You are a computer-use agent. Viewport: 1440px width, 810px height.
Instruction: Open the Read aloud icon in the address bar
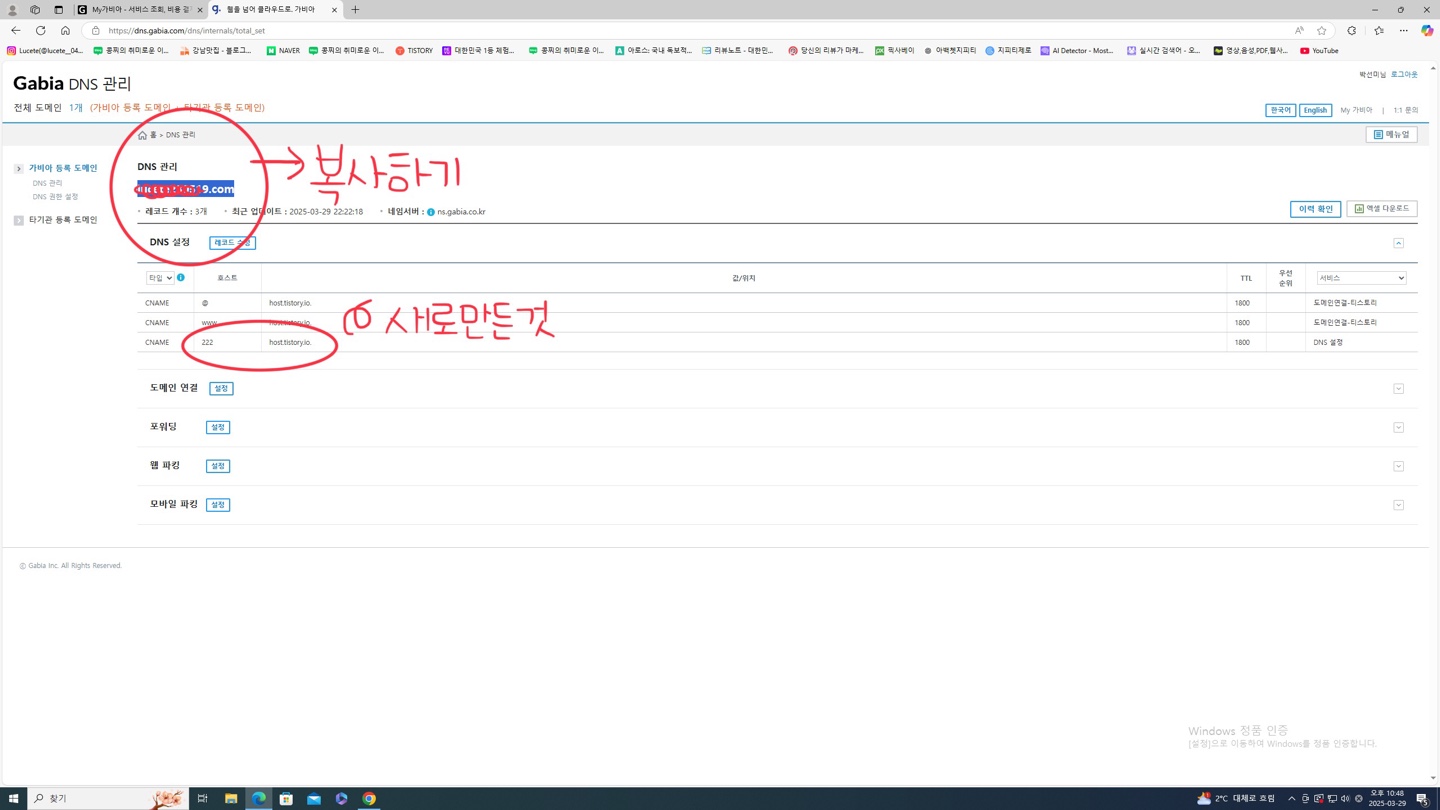(1299, 31)
